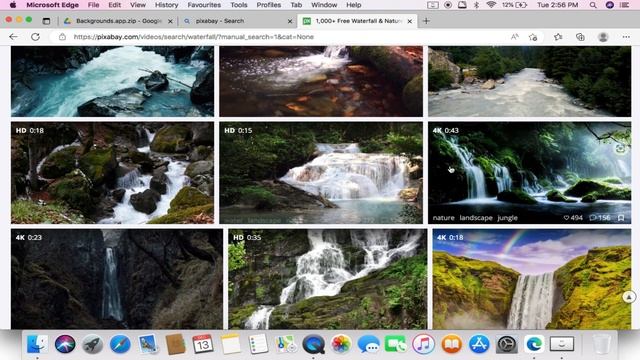Open the Edit menu
The width and height of the screenshot is (640, 360).
[114, 5]
